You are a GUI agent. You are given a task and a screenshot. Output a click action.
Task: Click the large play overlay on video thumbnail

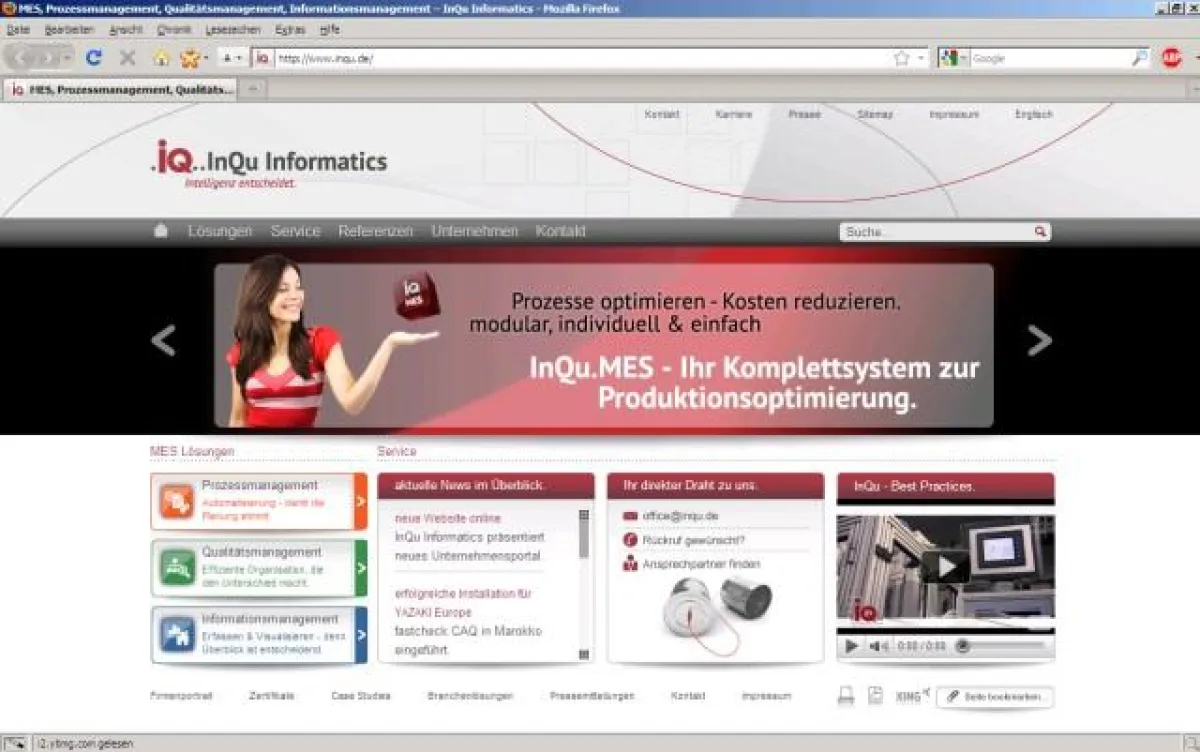[945, 566]
